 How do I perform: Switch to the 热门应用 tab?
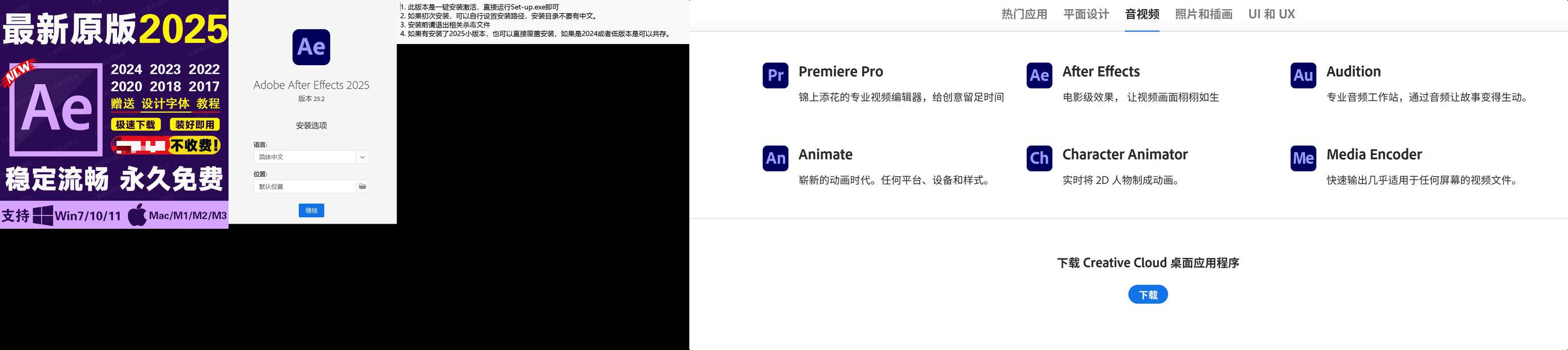point(1025,14)
